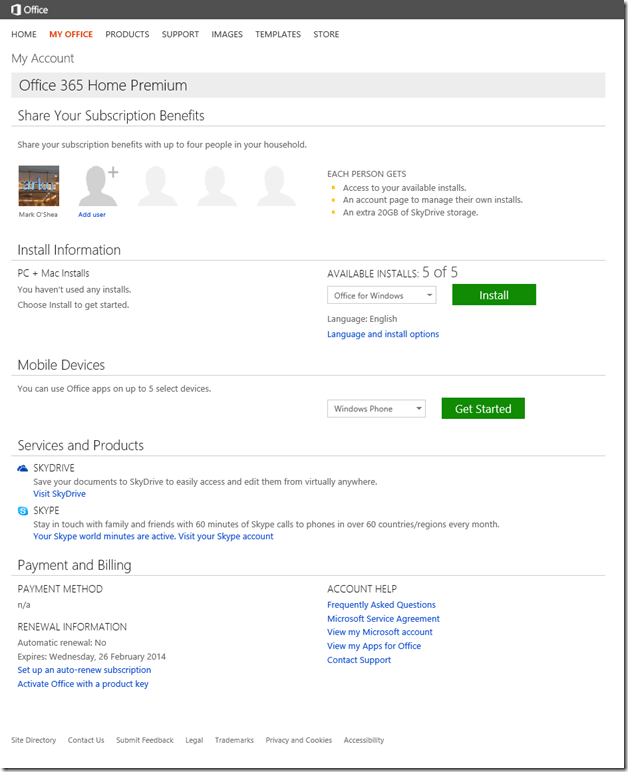Follow the Visit SkyDrive link
This screenshot has height=772, width=628.
point(59,494)
